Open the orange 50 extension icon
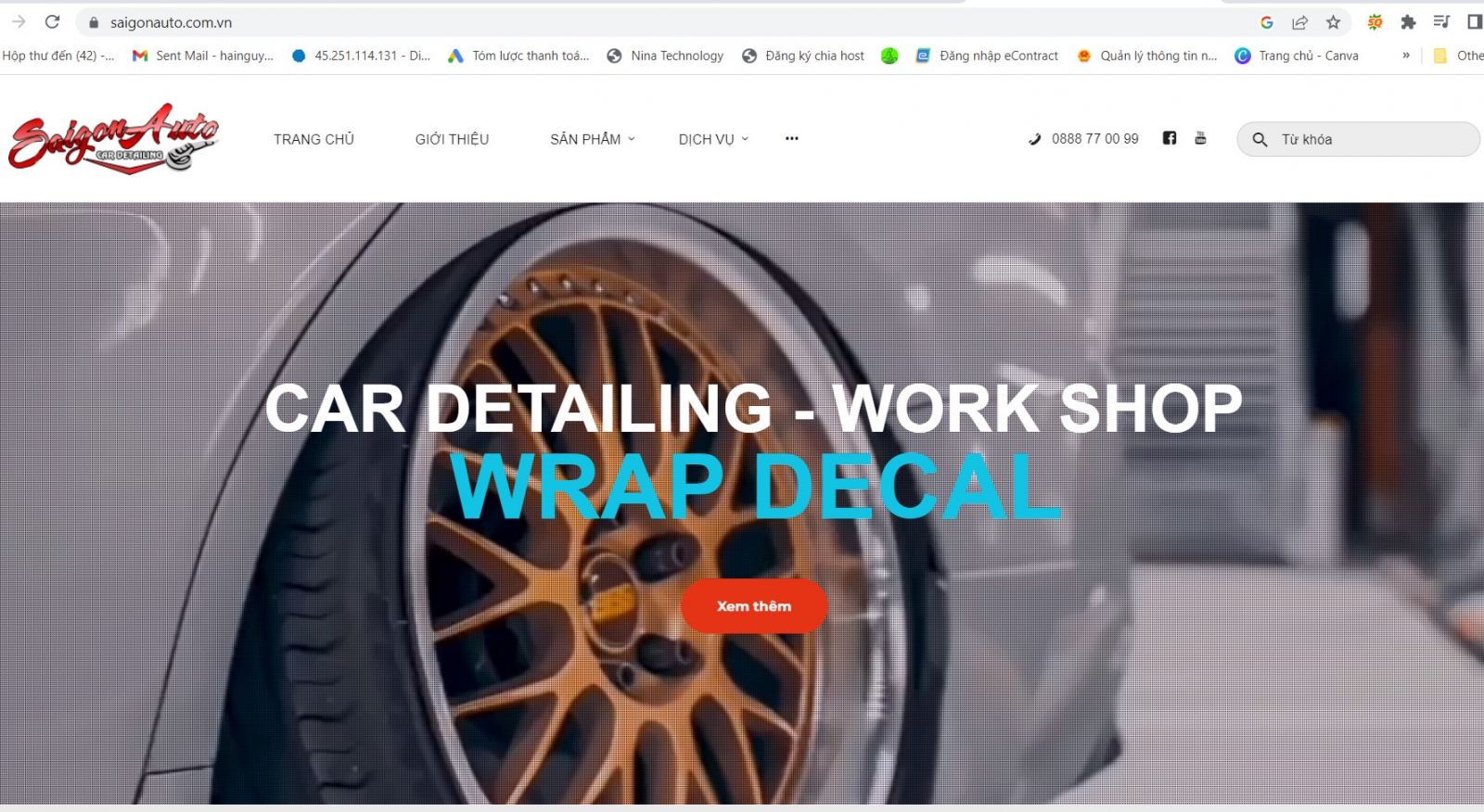Screen dimensions: 1484x812 click(1375, 22)
